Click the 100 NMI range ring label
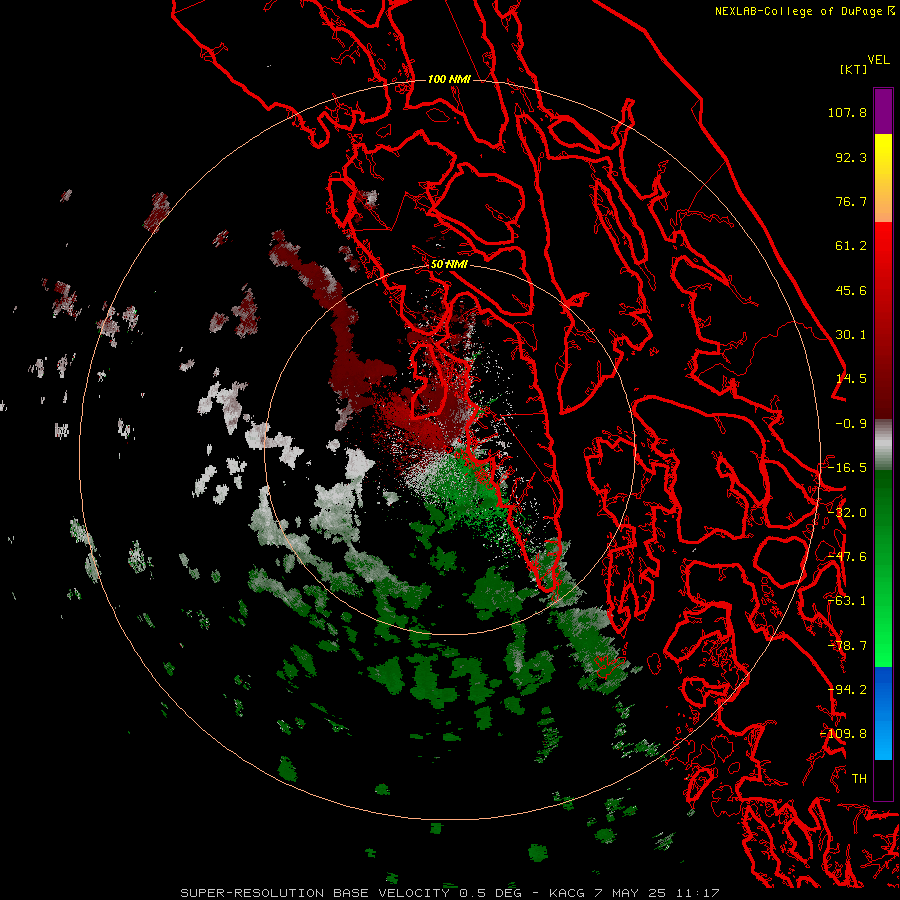This screenshot has width=900, height=900. (449, 79)
